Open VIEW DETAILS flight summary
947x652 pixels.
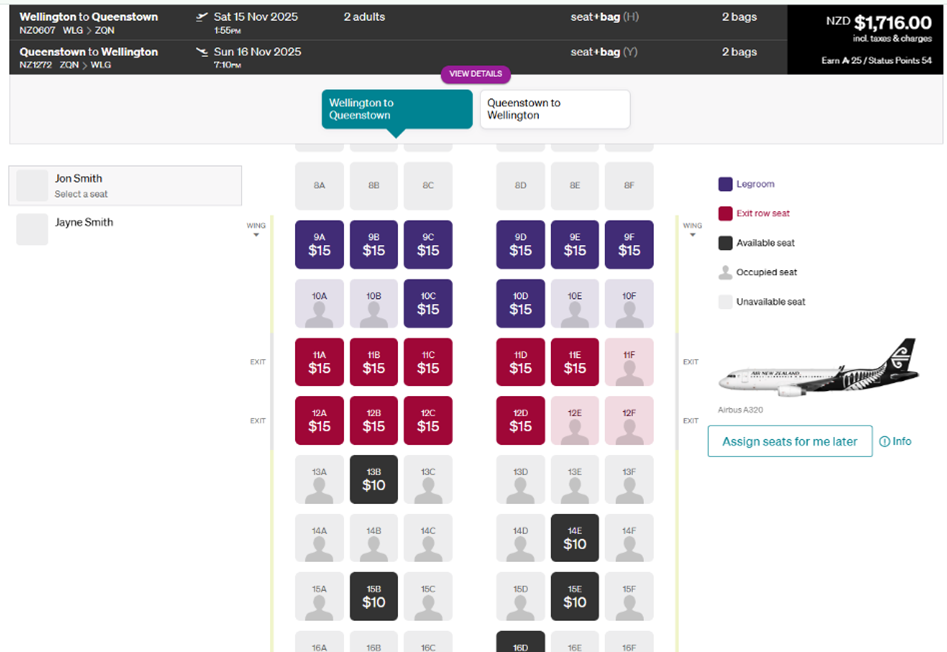tap(476, 74)
